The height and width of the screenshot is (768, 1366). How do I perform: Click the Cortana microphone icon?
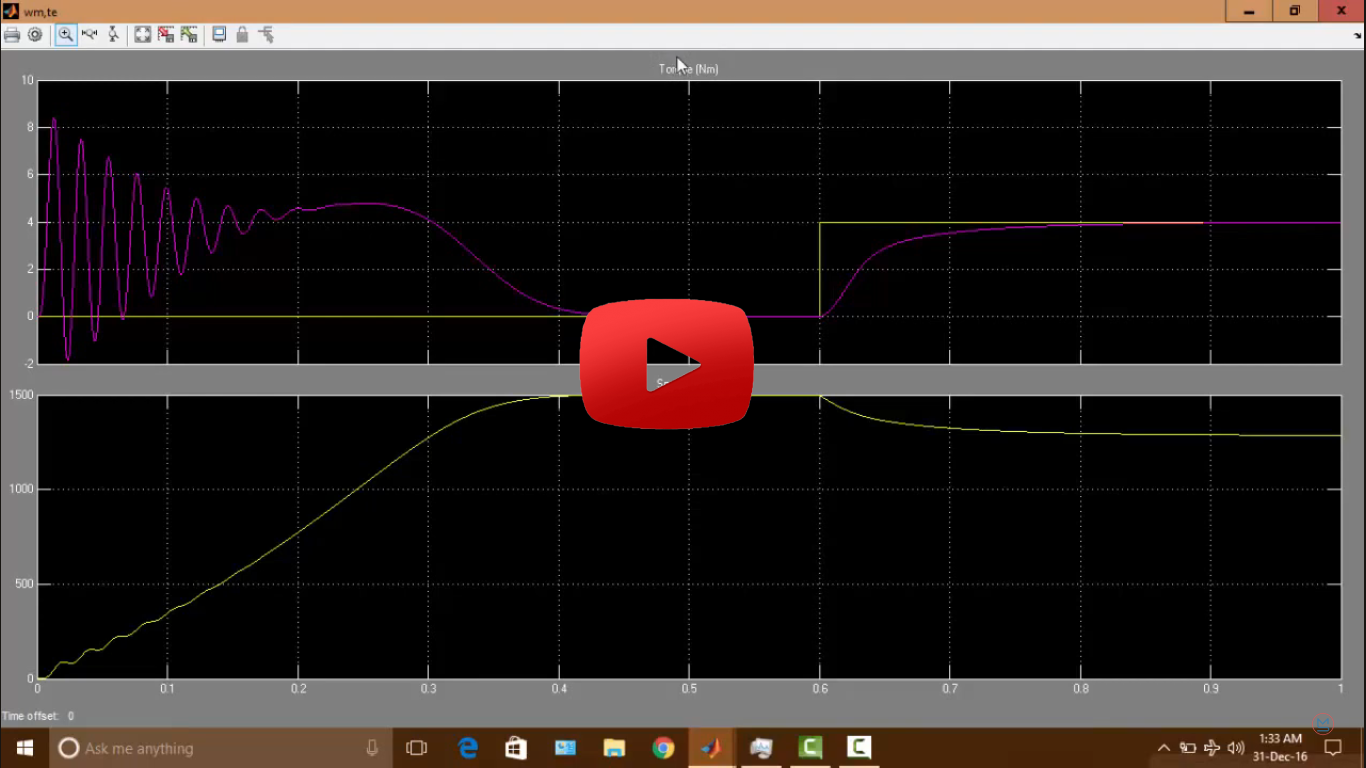tap(372, 748)
